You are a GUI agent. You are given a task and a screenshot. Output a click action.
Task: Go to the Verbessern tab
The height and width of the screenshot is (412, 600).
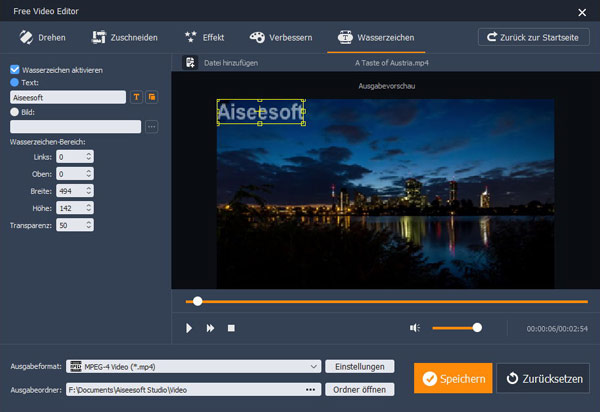click(x=281, y=37)
